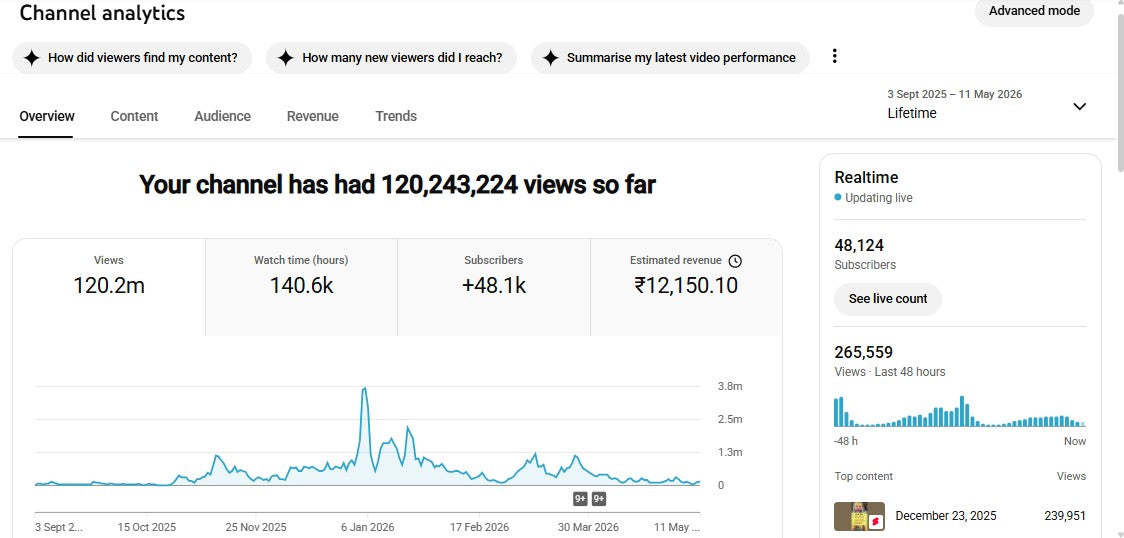The image size is (1124, 538).
Task: Click the '239,951' views value
Action: tap(1065, 516)
